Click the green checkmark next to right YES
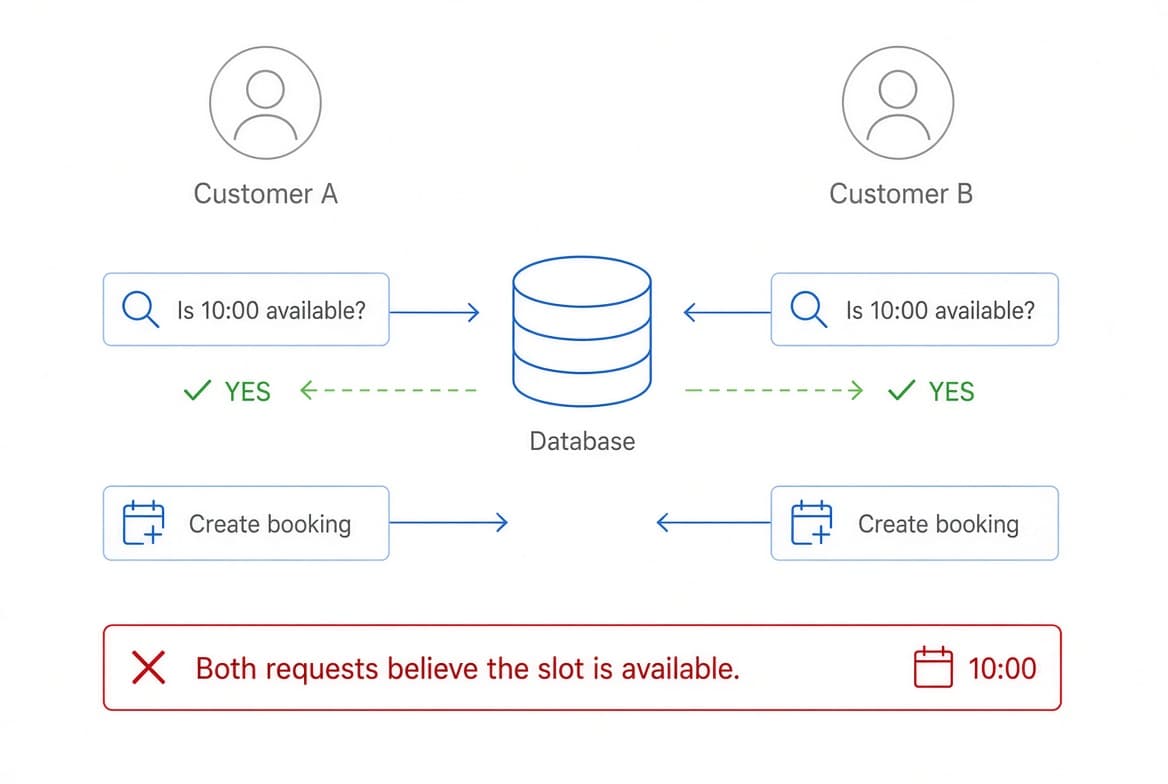Screen dimensions: 1168x784 tap(901, 390)
